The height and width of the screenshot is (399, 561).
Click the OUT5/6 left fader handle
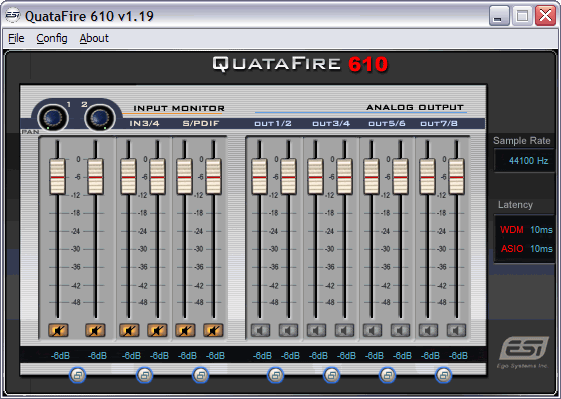pos(371,177)
